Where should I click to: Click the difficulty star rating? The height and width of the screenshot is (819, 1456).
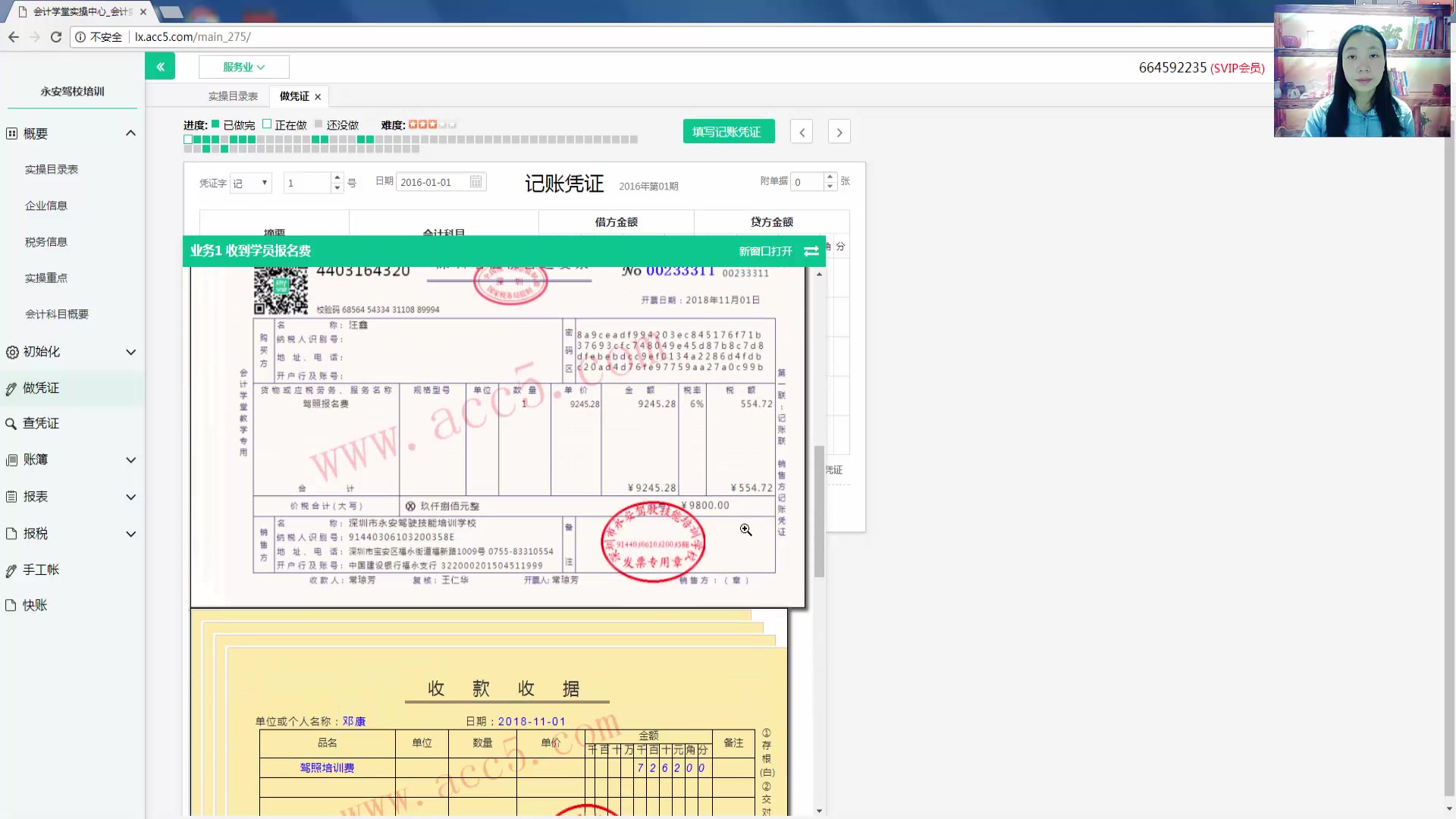pos(431,124)
